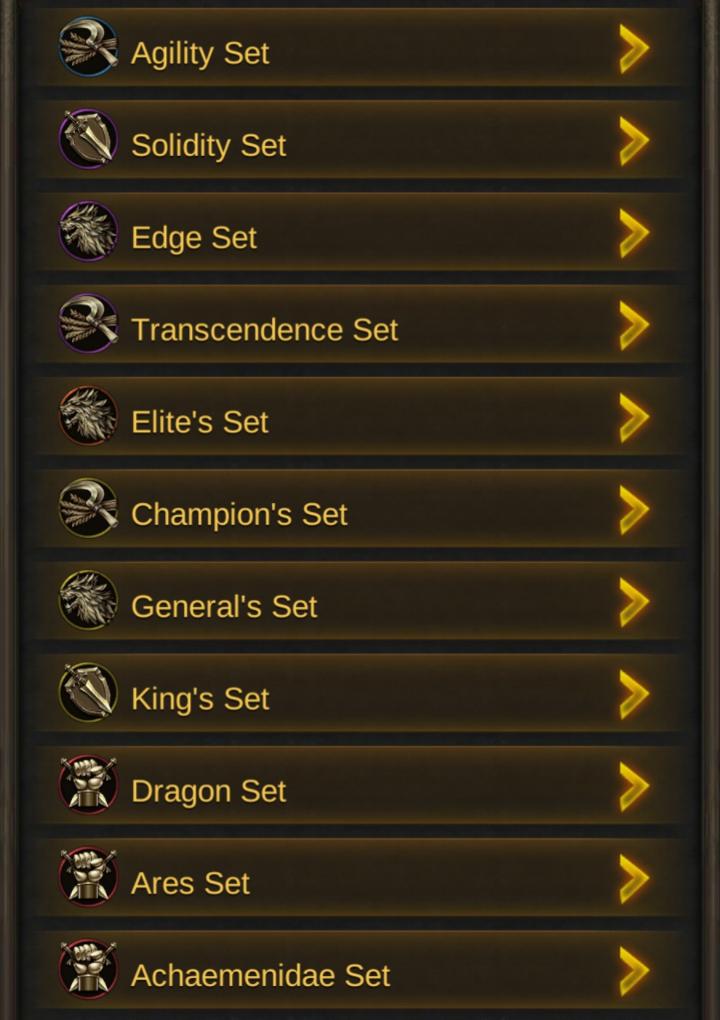The image size is (720, 1020).
Task: Select the Elite's Set wolf emblem
Action: (x=87, y=416)
